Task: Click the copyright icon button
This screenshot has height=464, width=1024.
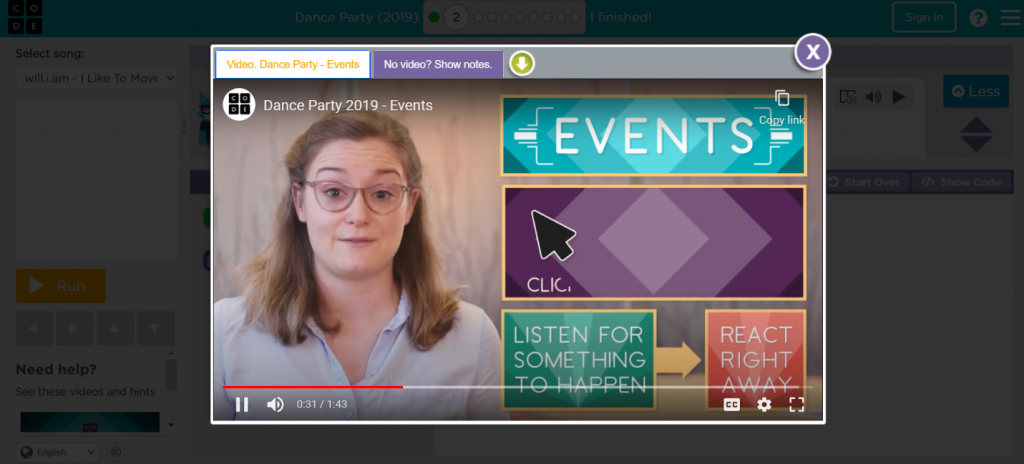Action: 116,452
